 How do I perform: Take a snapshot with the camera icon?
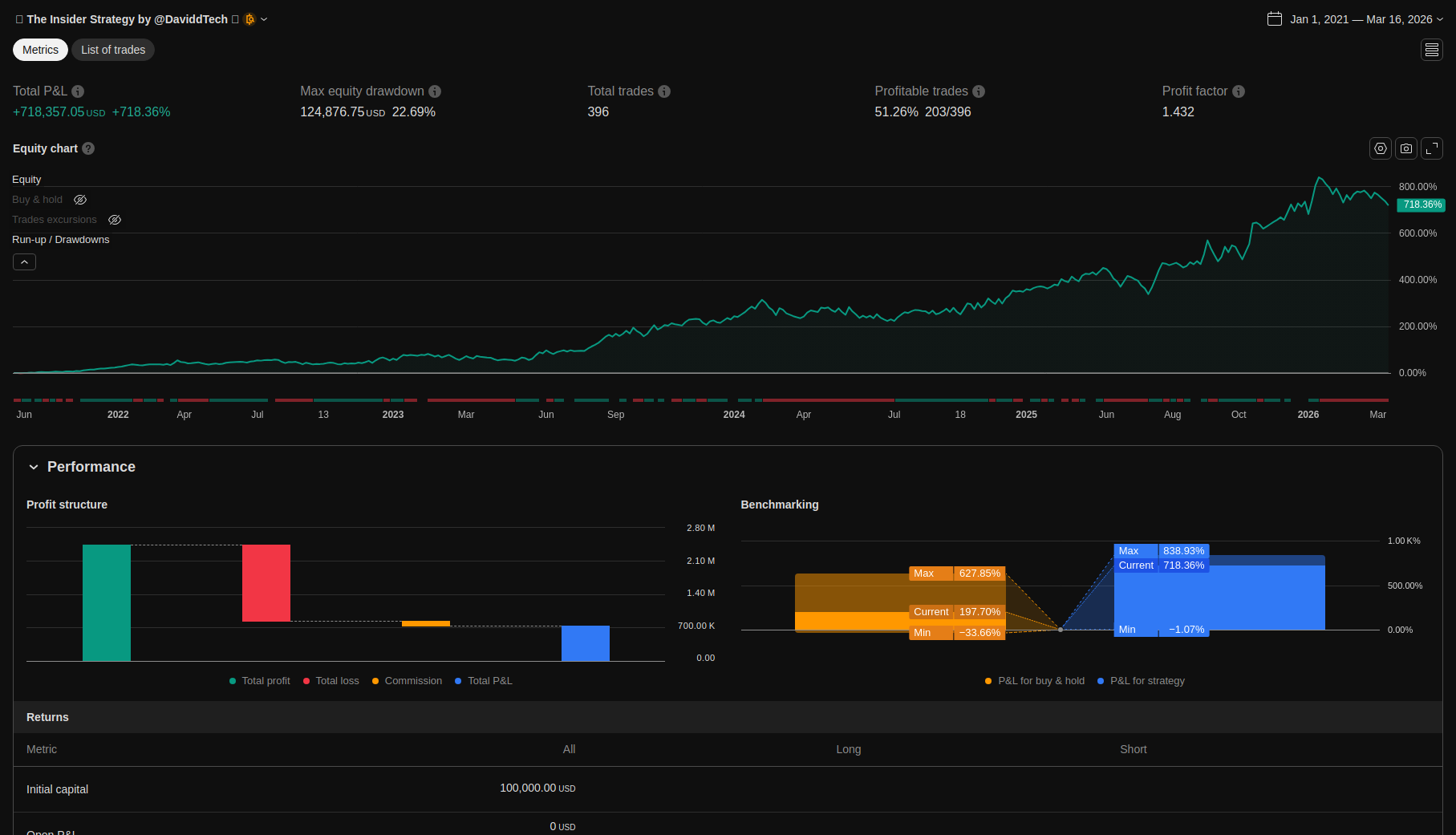coord(1405,148)
